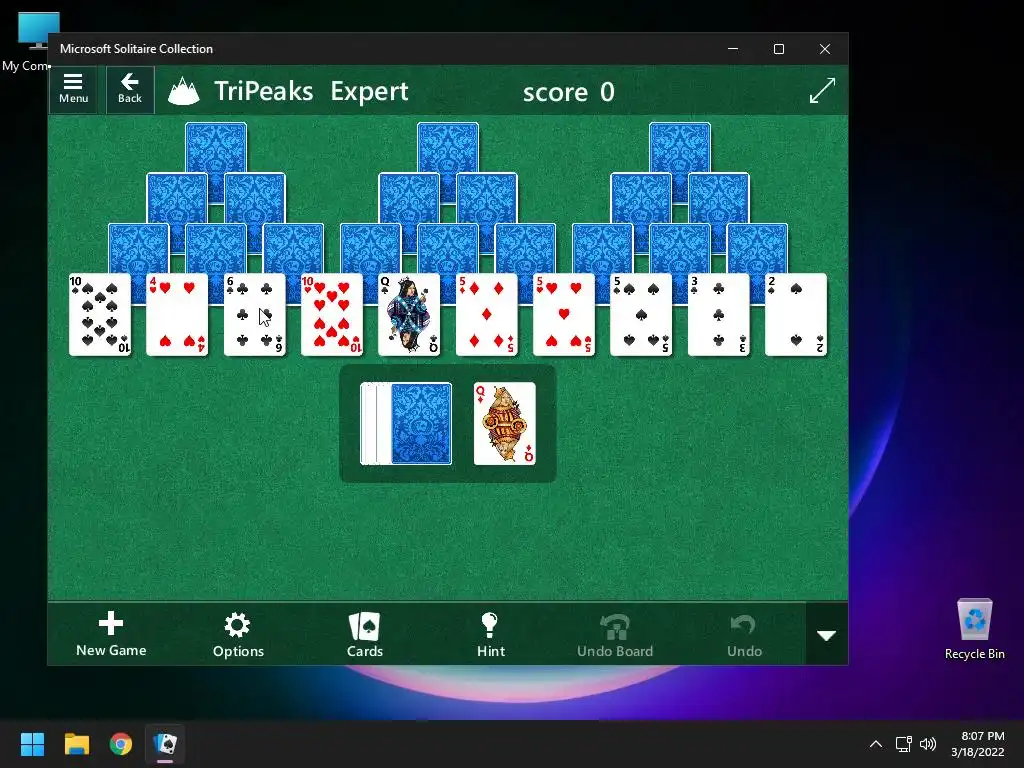Open the network status tray icon
The width and height of the screenshot is (1024, 768).
click(903, 744)
